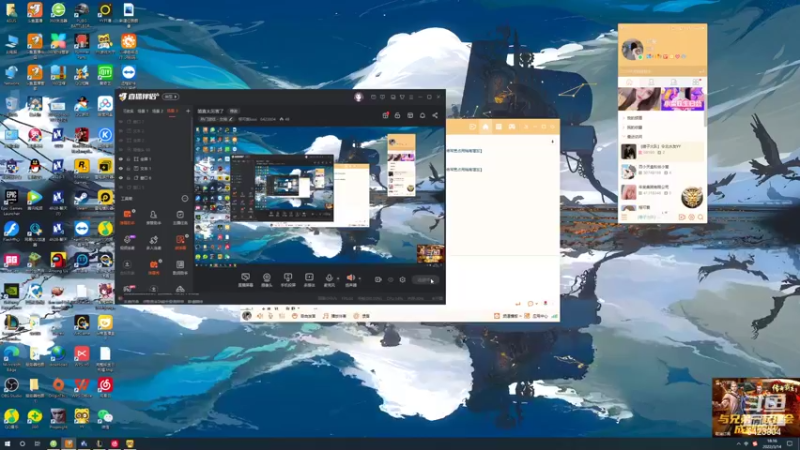Open the iQiyi green desktop icon
The height and width of the screenshot is (450, 800).
[105, 75]
